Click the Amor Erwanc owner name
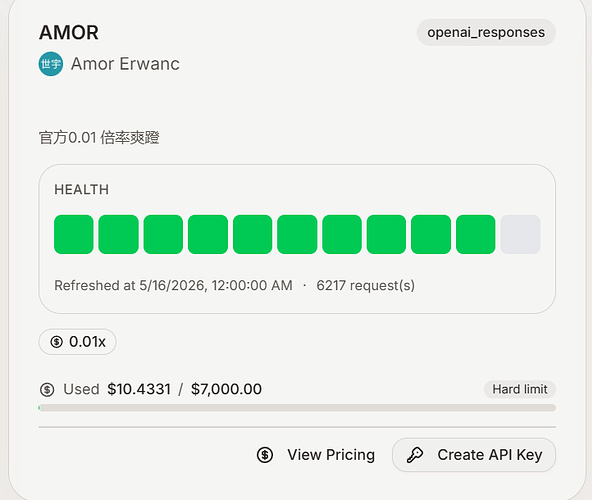The width and height of the screenshot is (592, 500). pos(125,64)
